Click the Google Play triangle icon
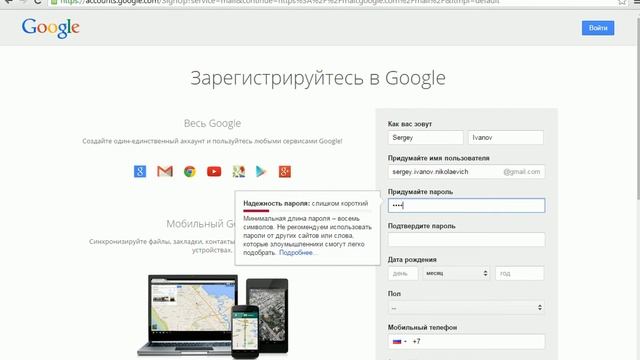Viewport: 640px width, 360px height. tap(261, 171)
